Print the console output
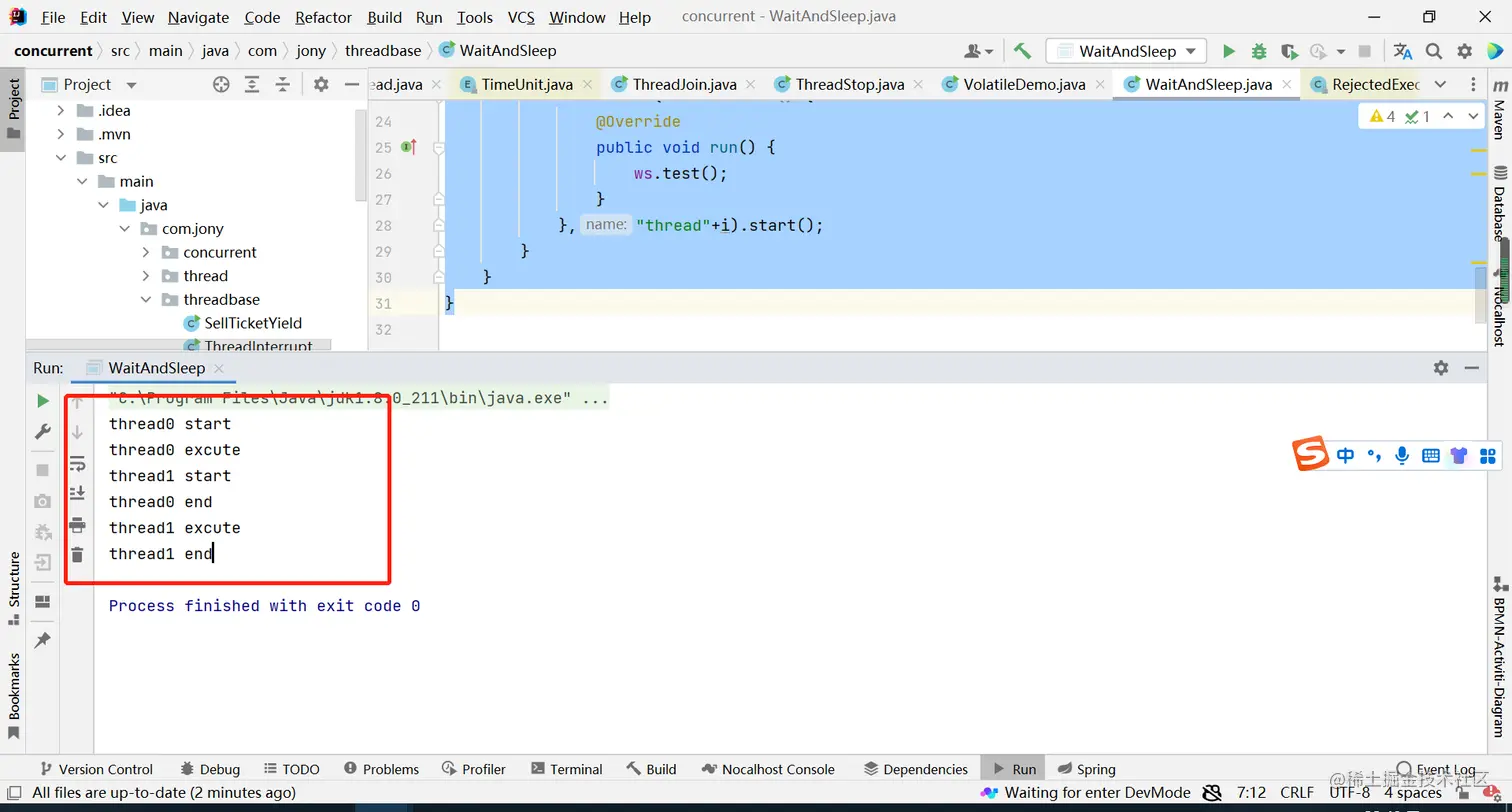This screenshot has height=812, width=1512. coord(77,525)
